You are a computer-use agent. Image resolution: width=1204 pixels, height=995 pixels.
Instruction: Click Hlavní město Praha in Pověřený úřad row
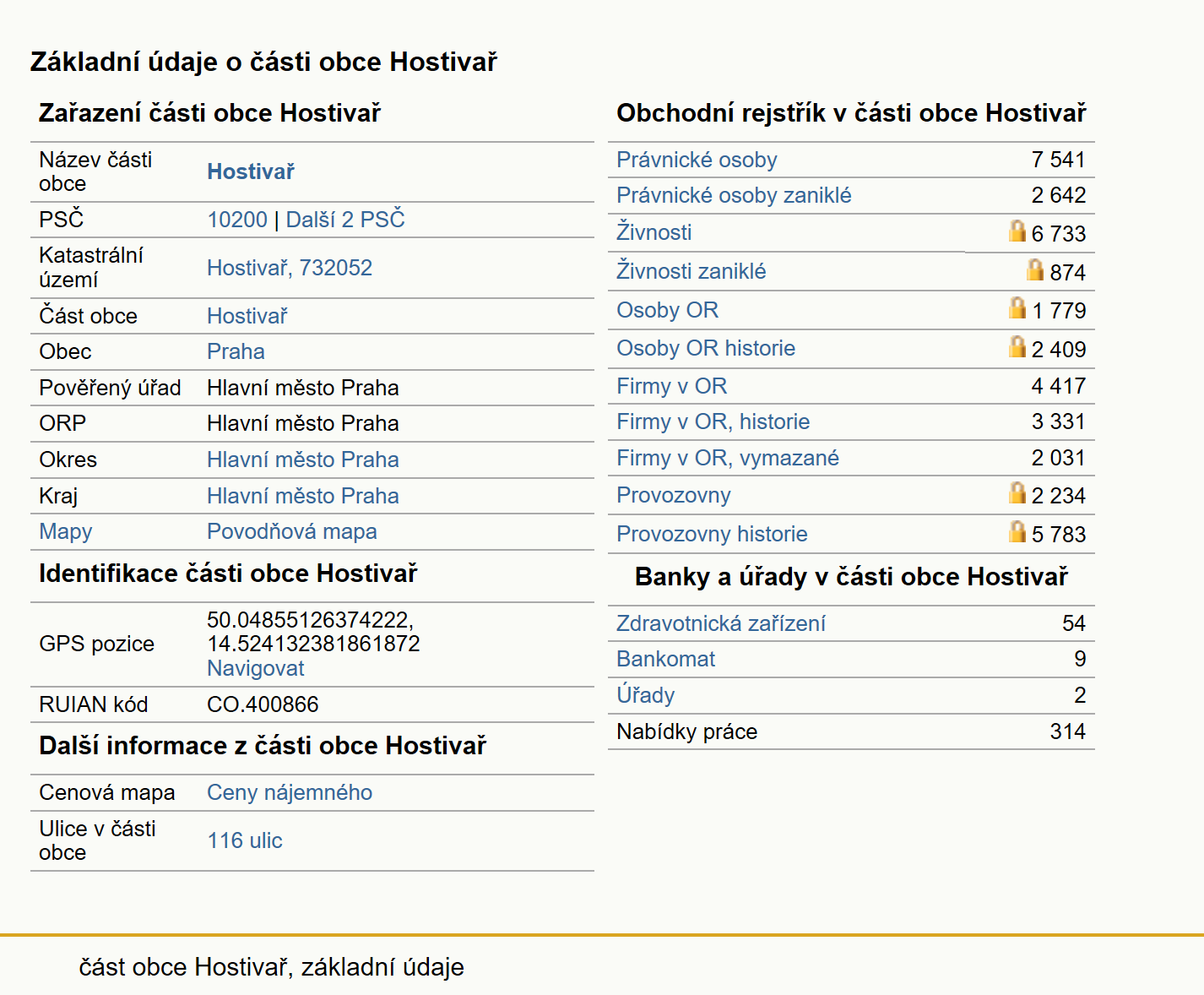coord(303,388)
